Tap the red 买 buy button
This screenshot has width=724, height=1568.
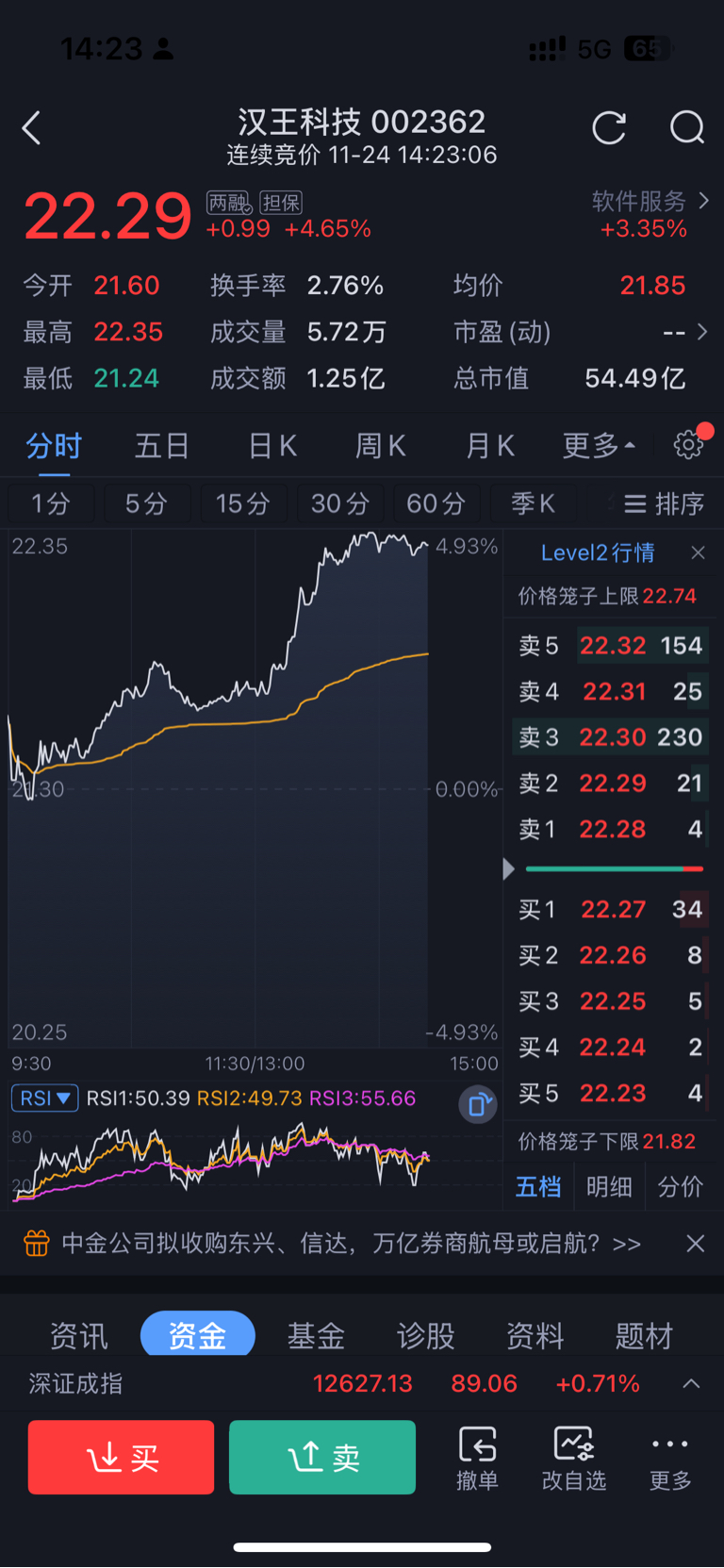(121, 1458)
